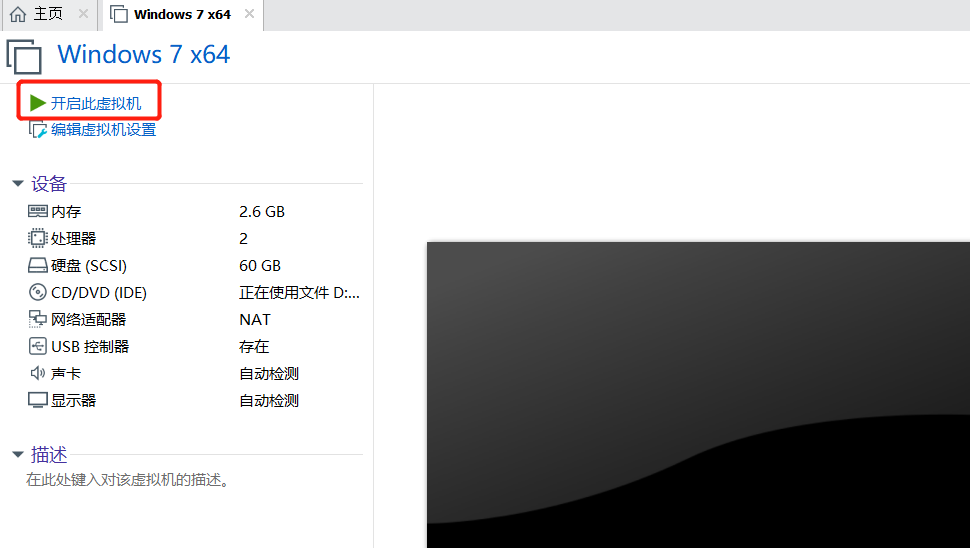970x548 pixels.
Task: Click the USB controller (USB 控制器) icon
Action: click(38, 346)
